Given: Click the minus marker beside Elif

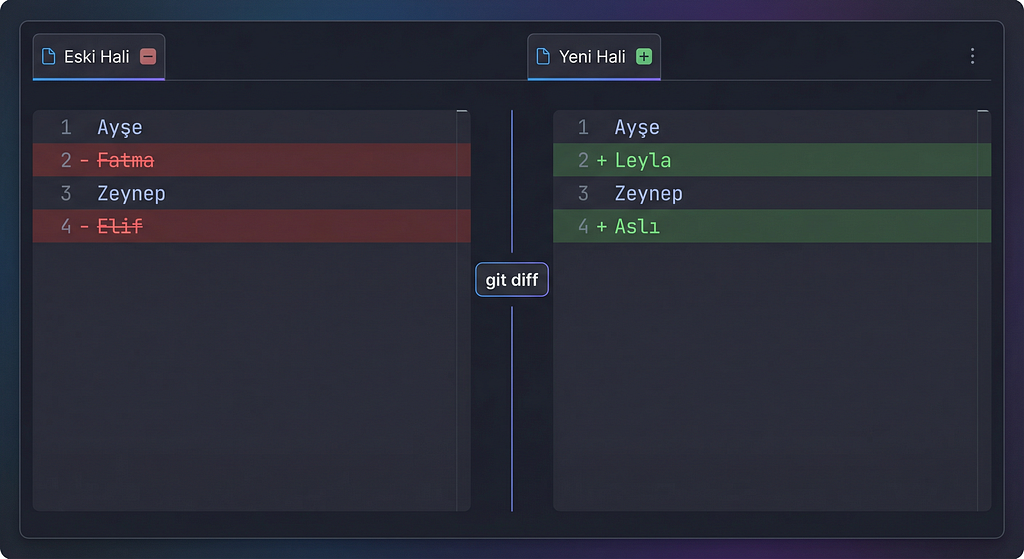Looking at the screenshot, I should tap(84, 227).
